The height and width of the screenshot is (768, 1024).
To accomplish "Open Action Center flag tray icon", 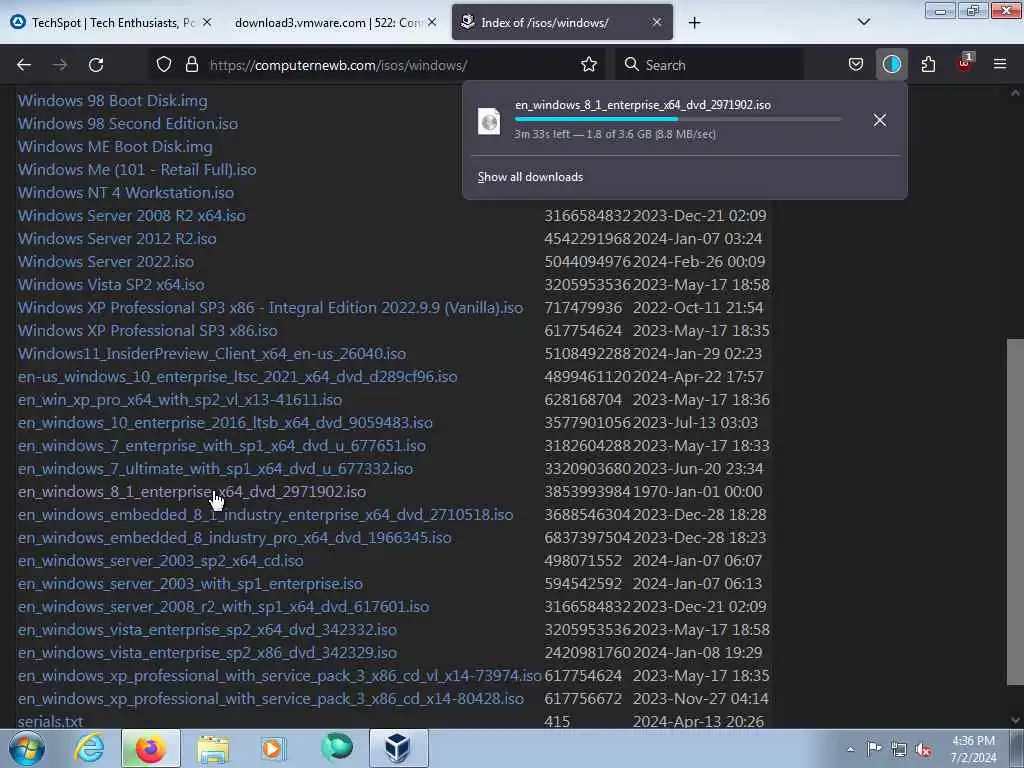I will 874,748.
